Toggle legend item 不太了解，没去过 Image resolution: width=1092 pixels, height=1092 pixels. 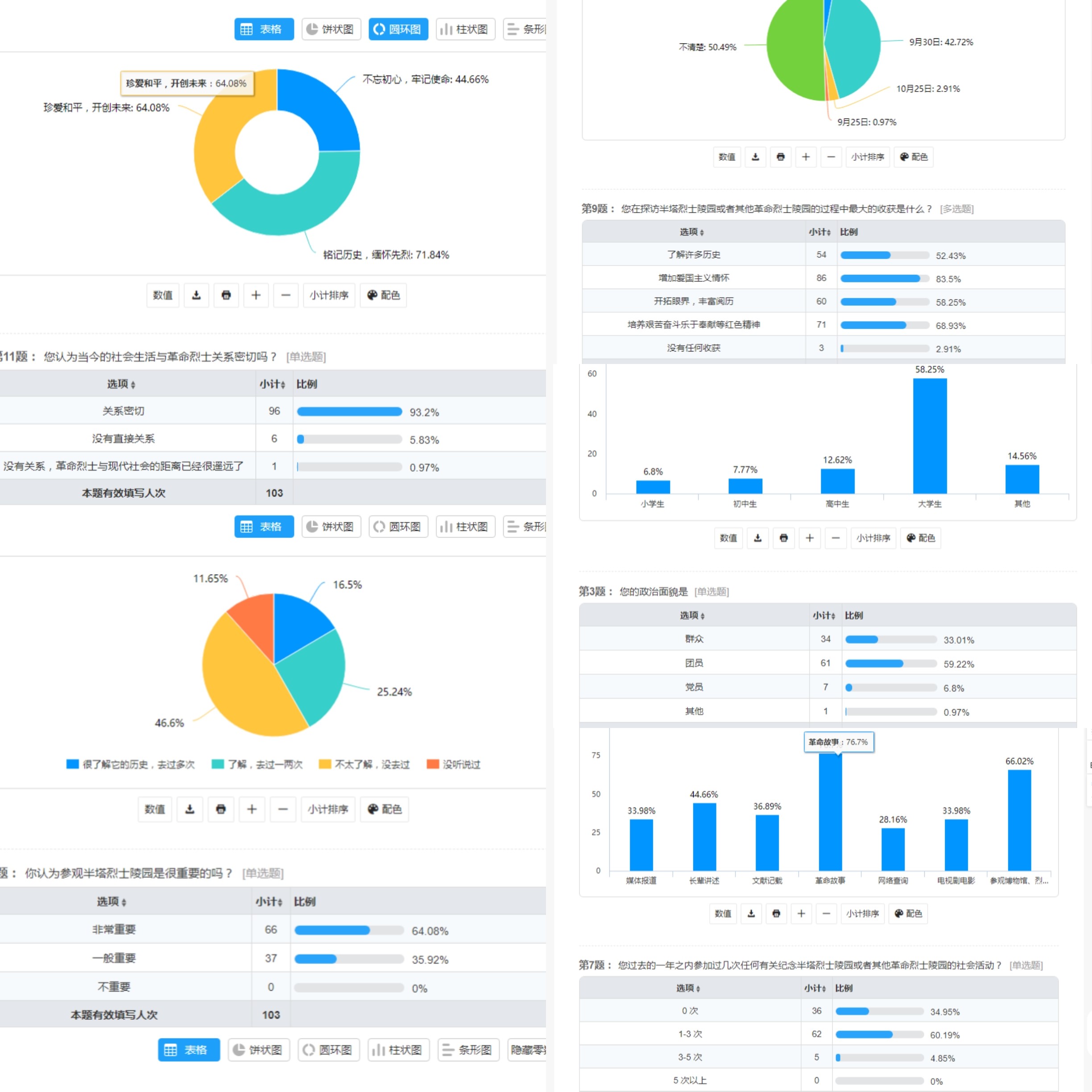pyautogui.click(x=364, y=764)
